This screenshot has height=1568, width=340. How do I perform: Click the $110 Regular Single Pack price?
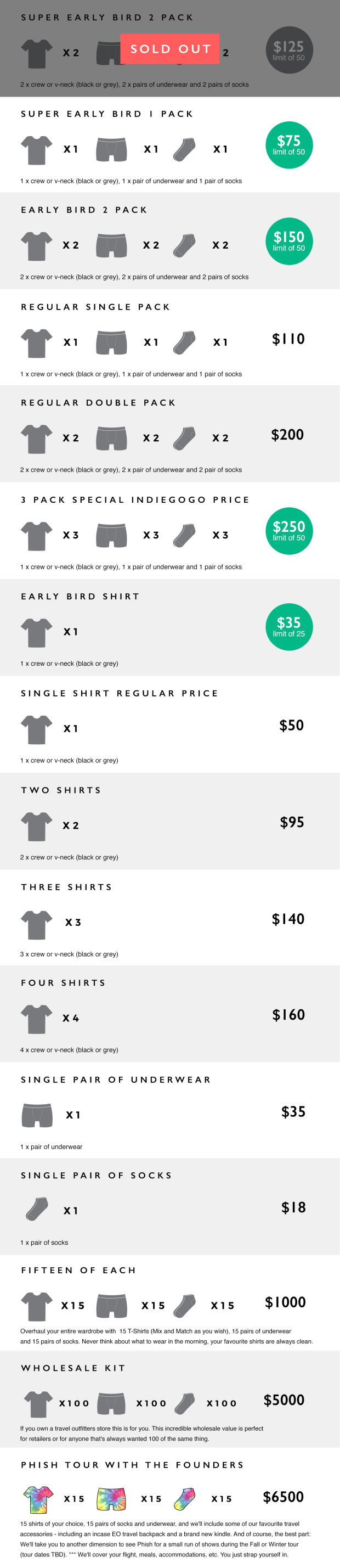tap(288, 339)
